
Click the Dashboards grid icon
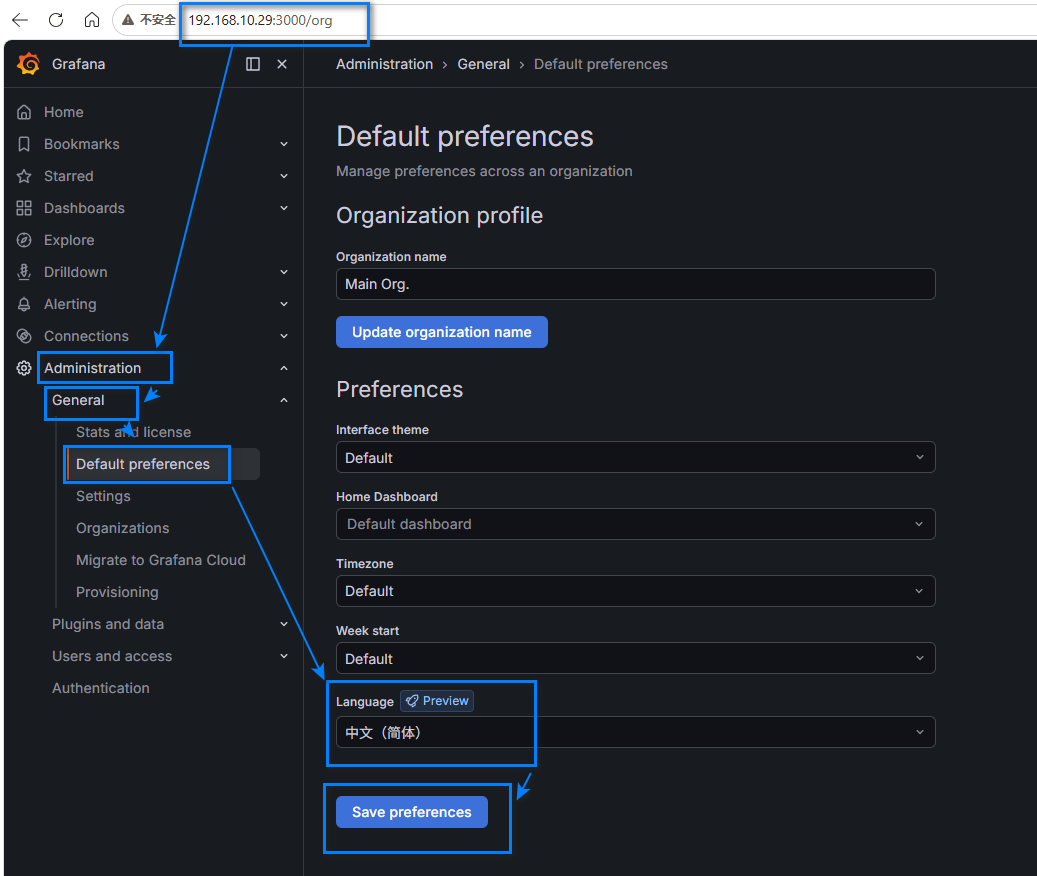coord(24,208)
